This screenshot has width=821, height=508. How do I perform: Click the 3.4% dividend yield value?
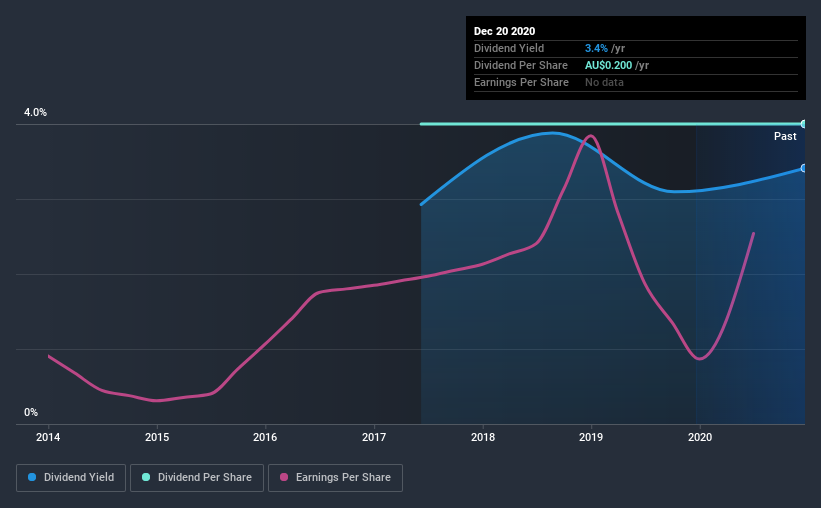click(596, 48)
